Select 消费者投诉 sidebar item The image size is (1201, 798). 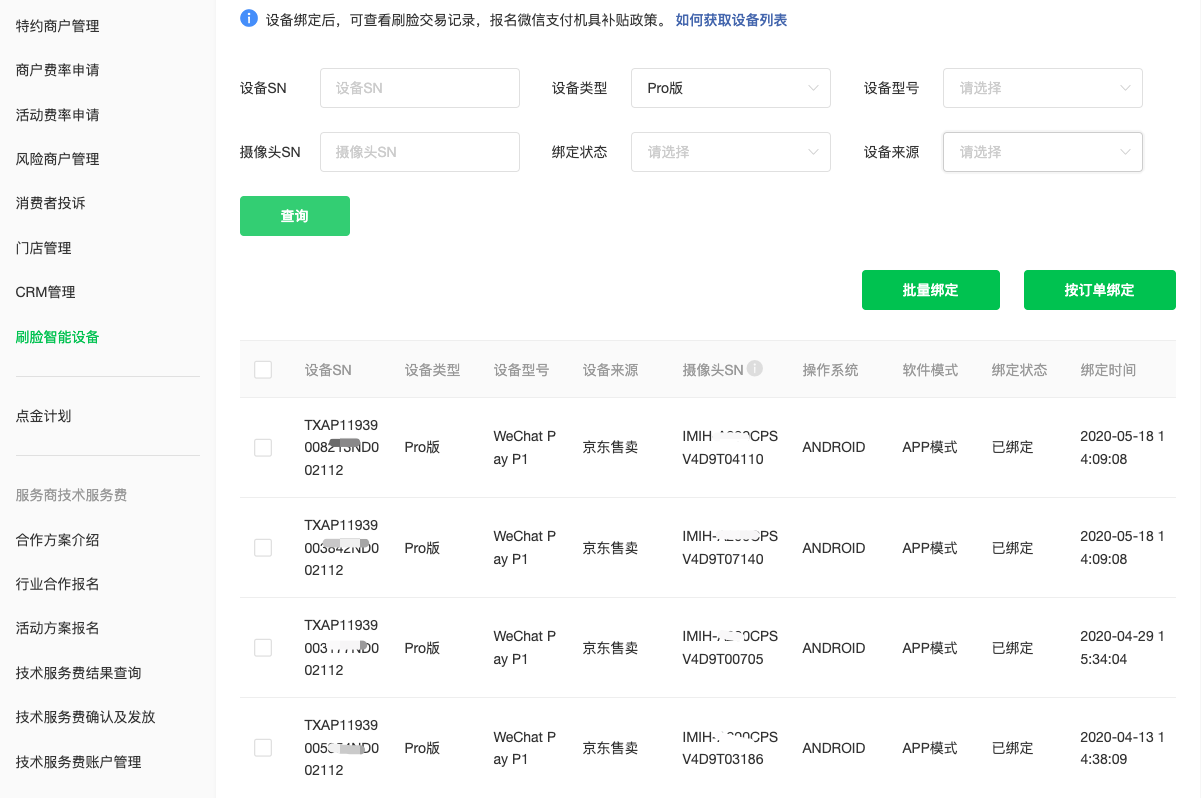click(x=51, y=203)
